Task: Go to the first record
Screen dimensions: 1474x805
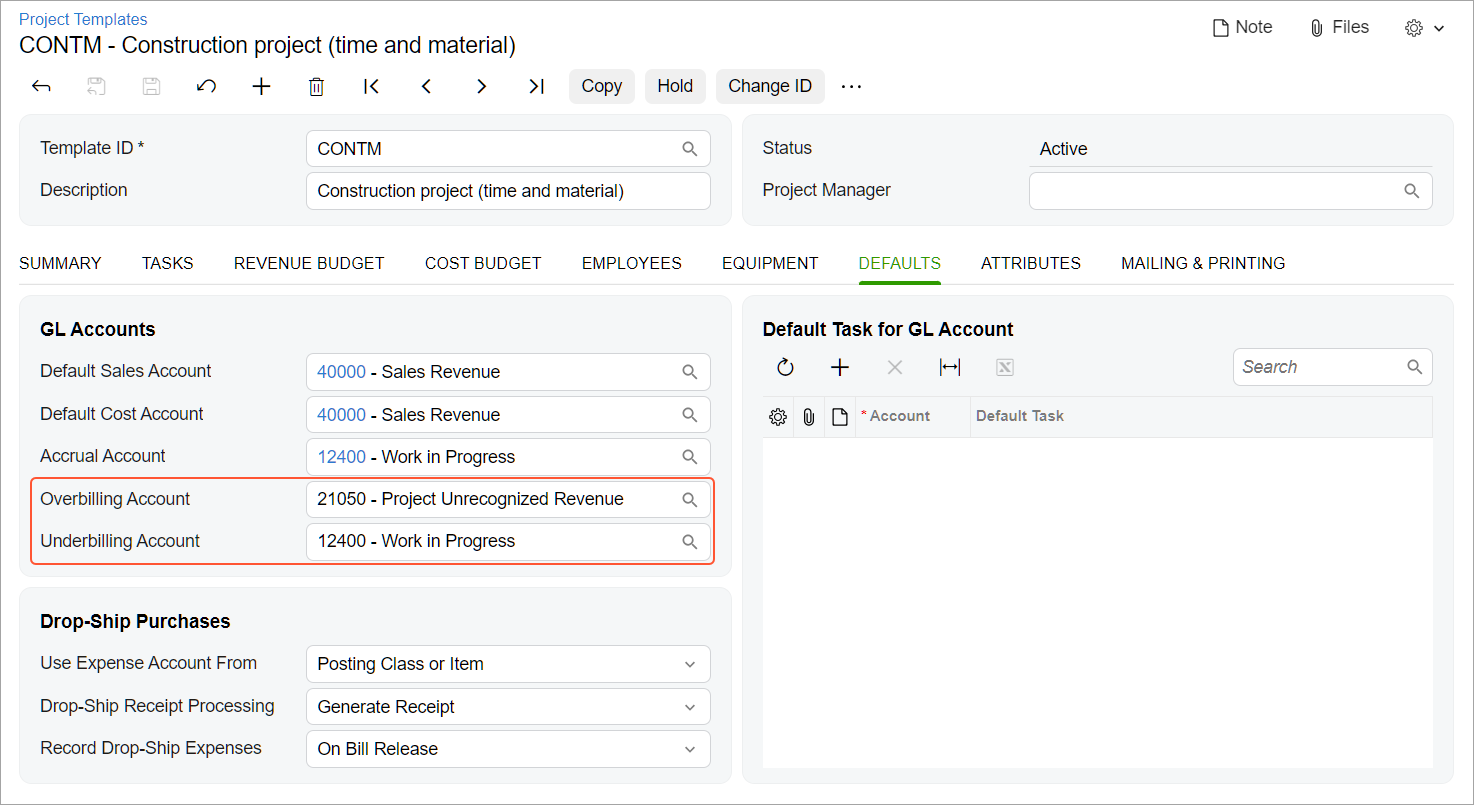Action: pos(371,86)
